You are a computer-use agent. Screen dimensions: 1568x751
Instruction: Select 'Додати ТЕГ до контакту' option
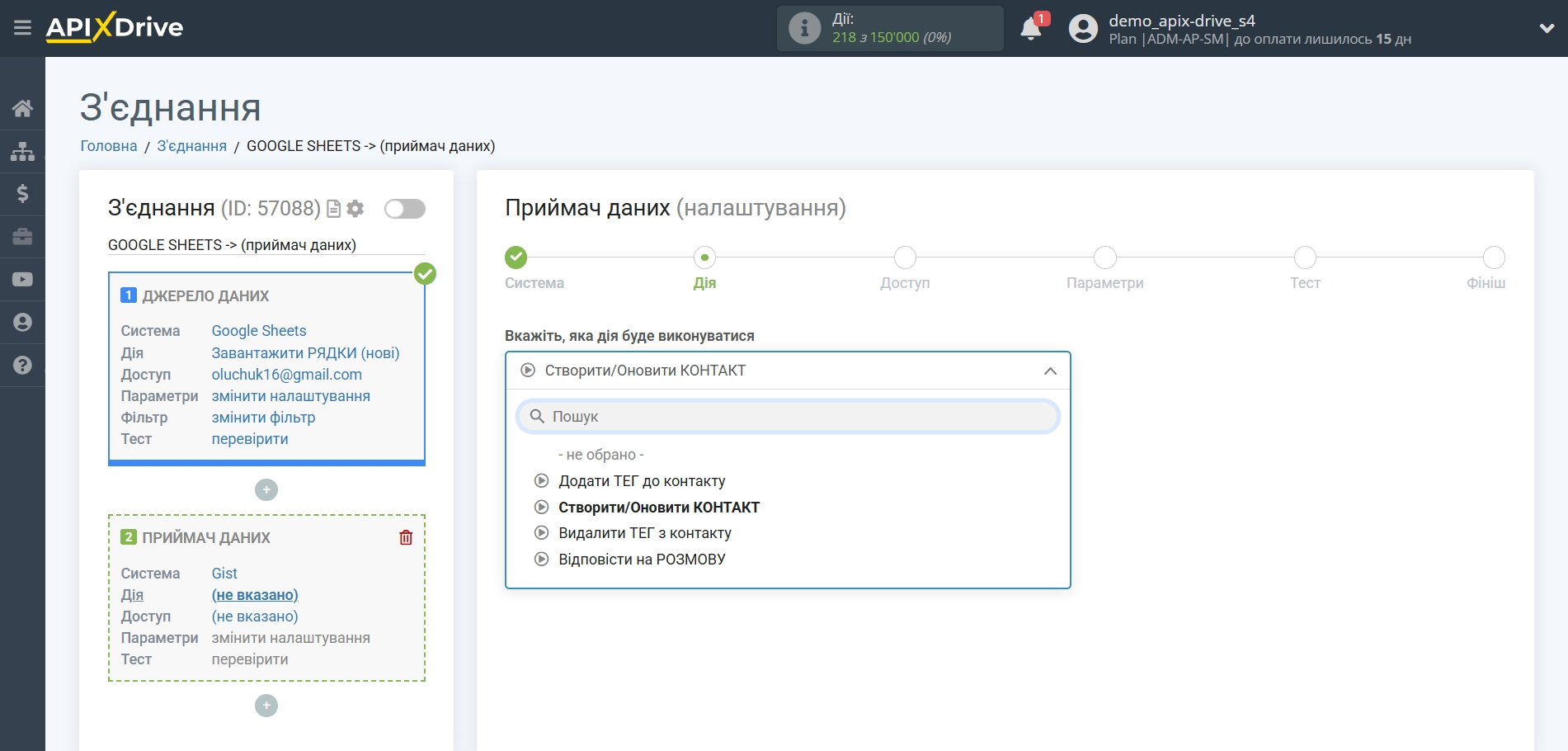point(641,481)
